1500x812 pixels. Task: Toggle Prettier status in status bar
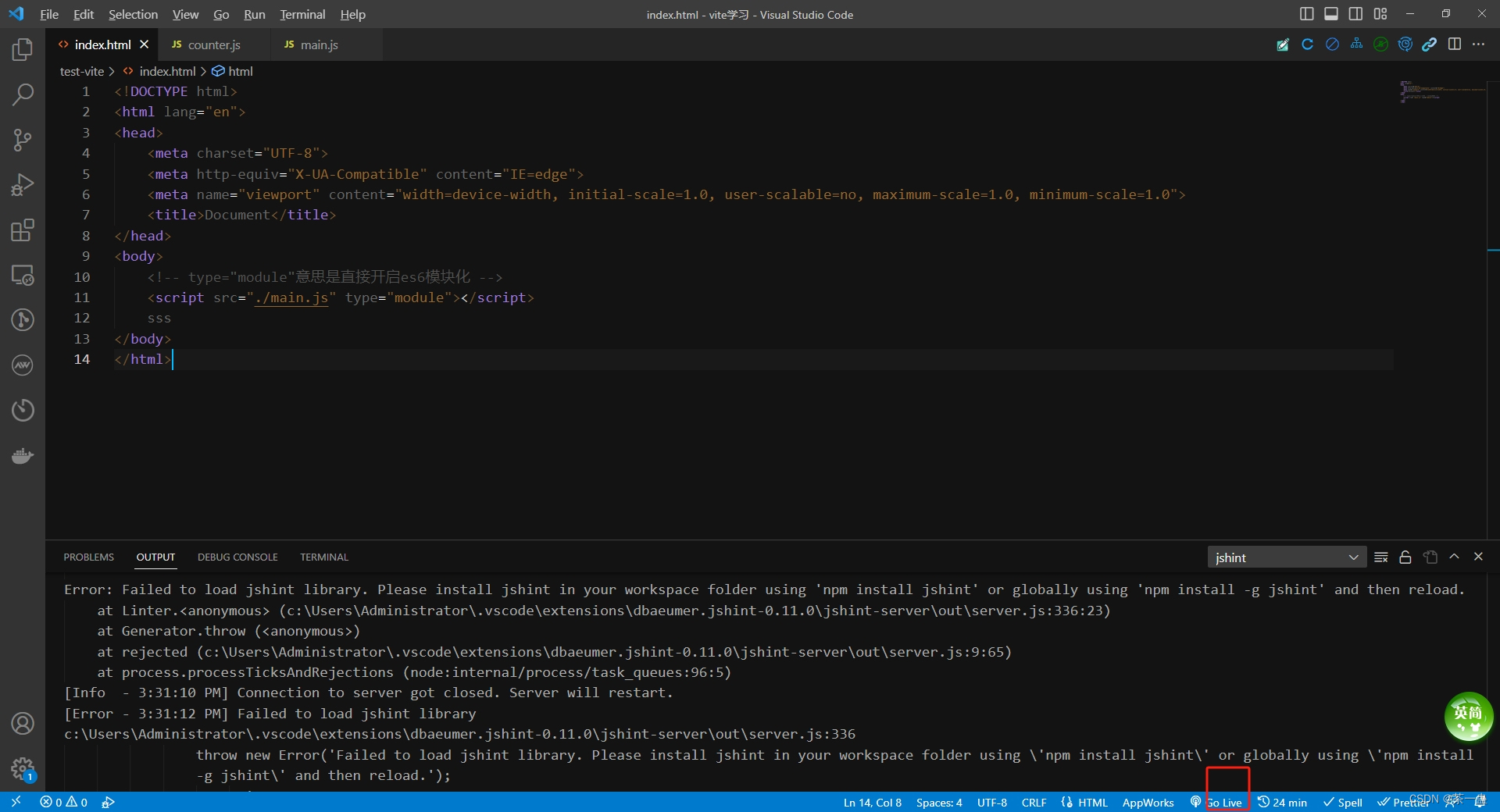point(1403,803)
